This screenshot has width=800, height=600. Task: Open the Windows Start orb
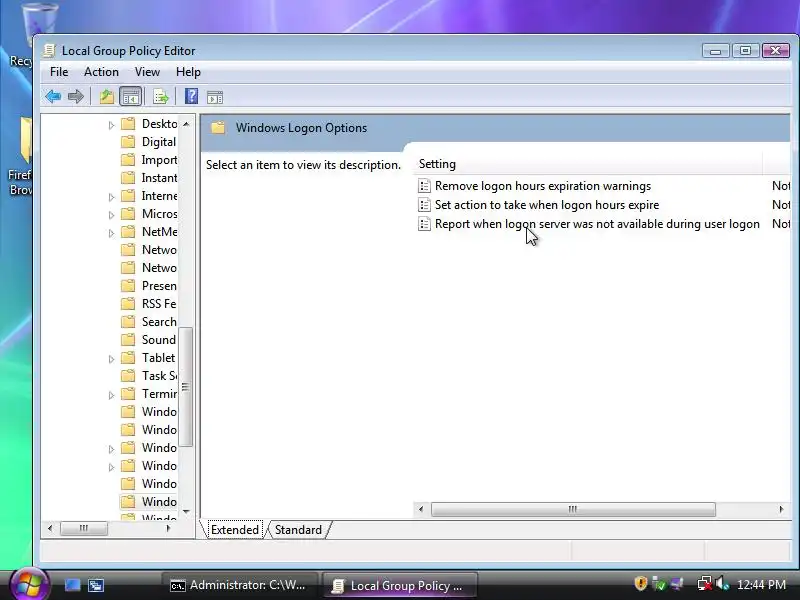pyautogui.click(x=29, y=584)
